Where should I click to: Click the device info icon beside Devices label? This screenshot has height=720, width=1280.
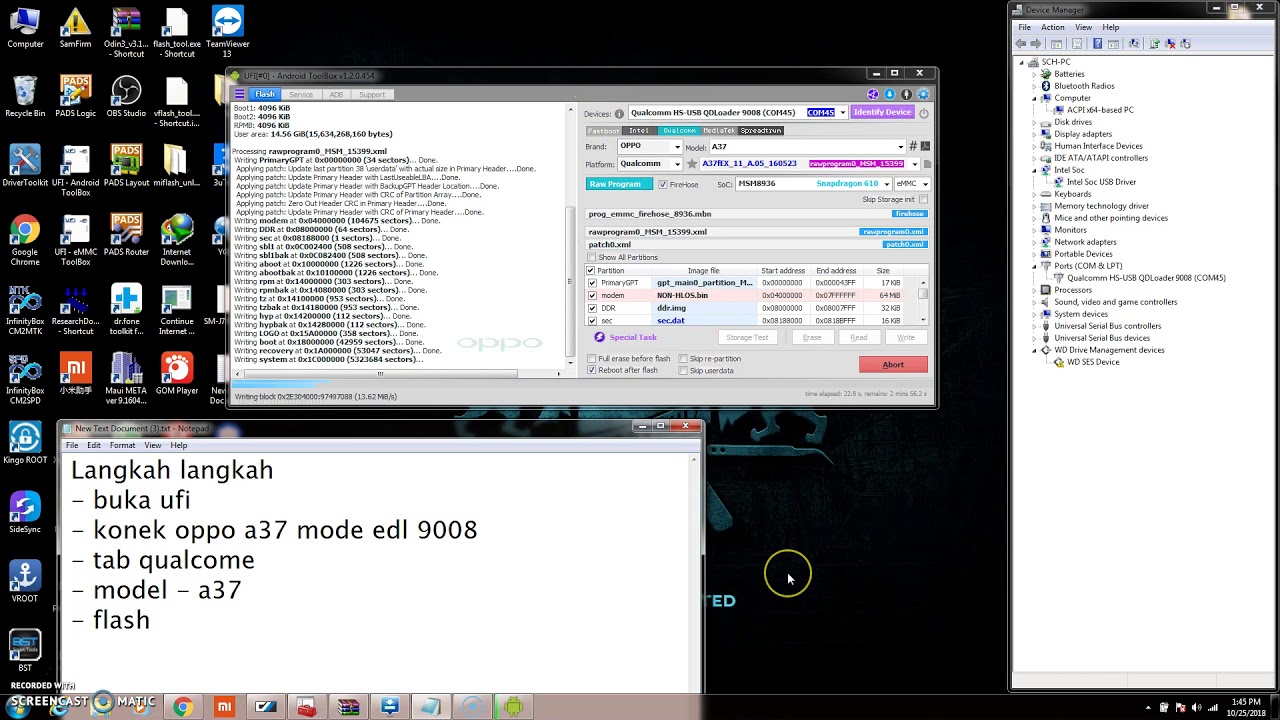(619, 113)
